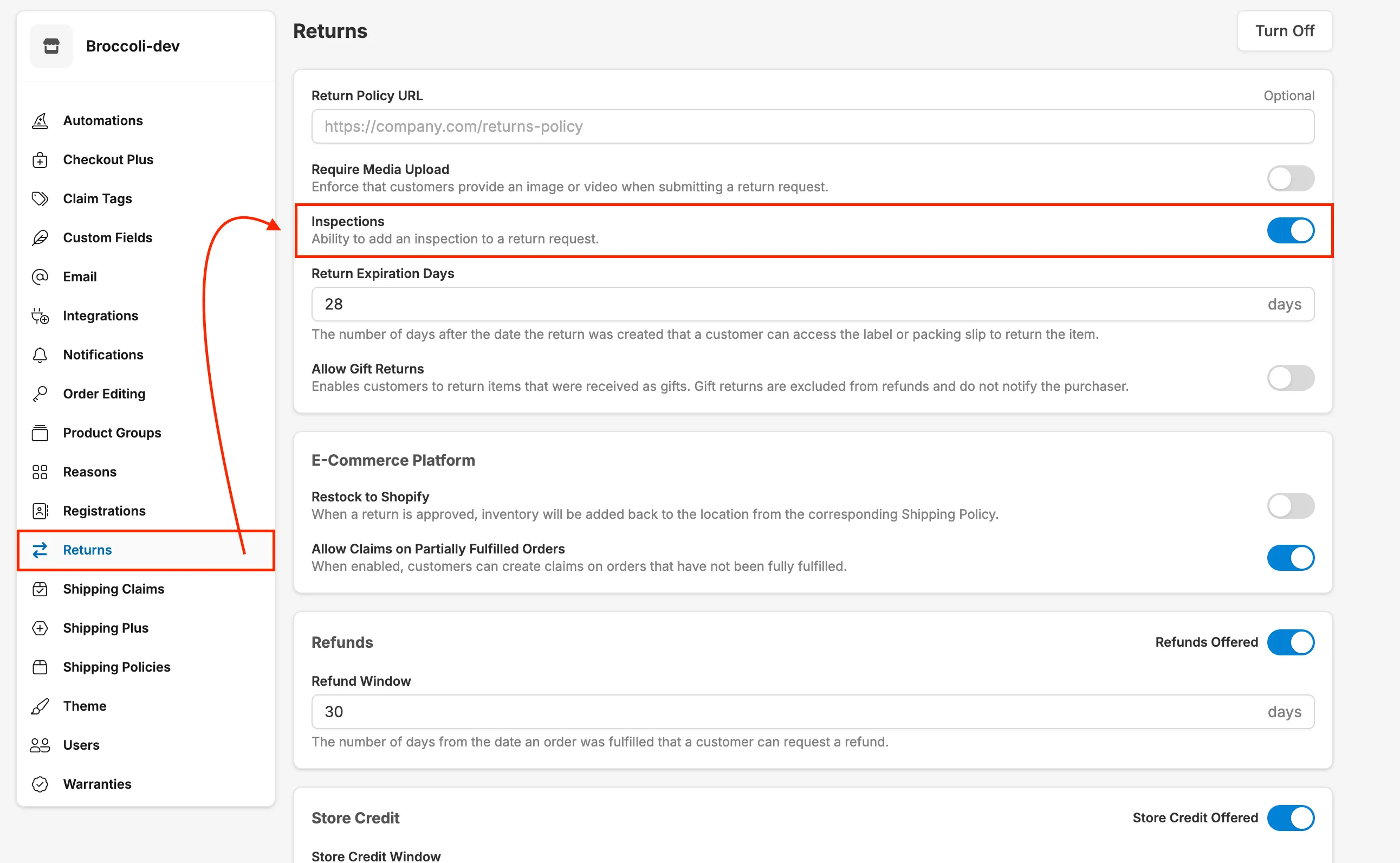
Task: Go to Order Editing settings
Action: coord(104,394)
